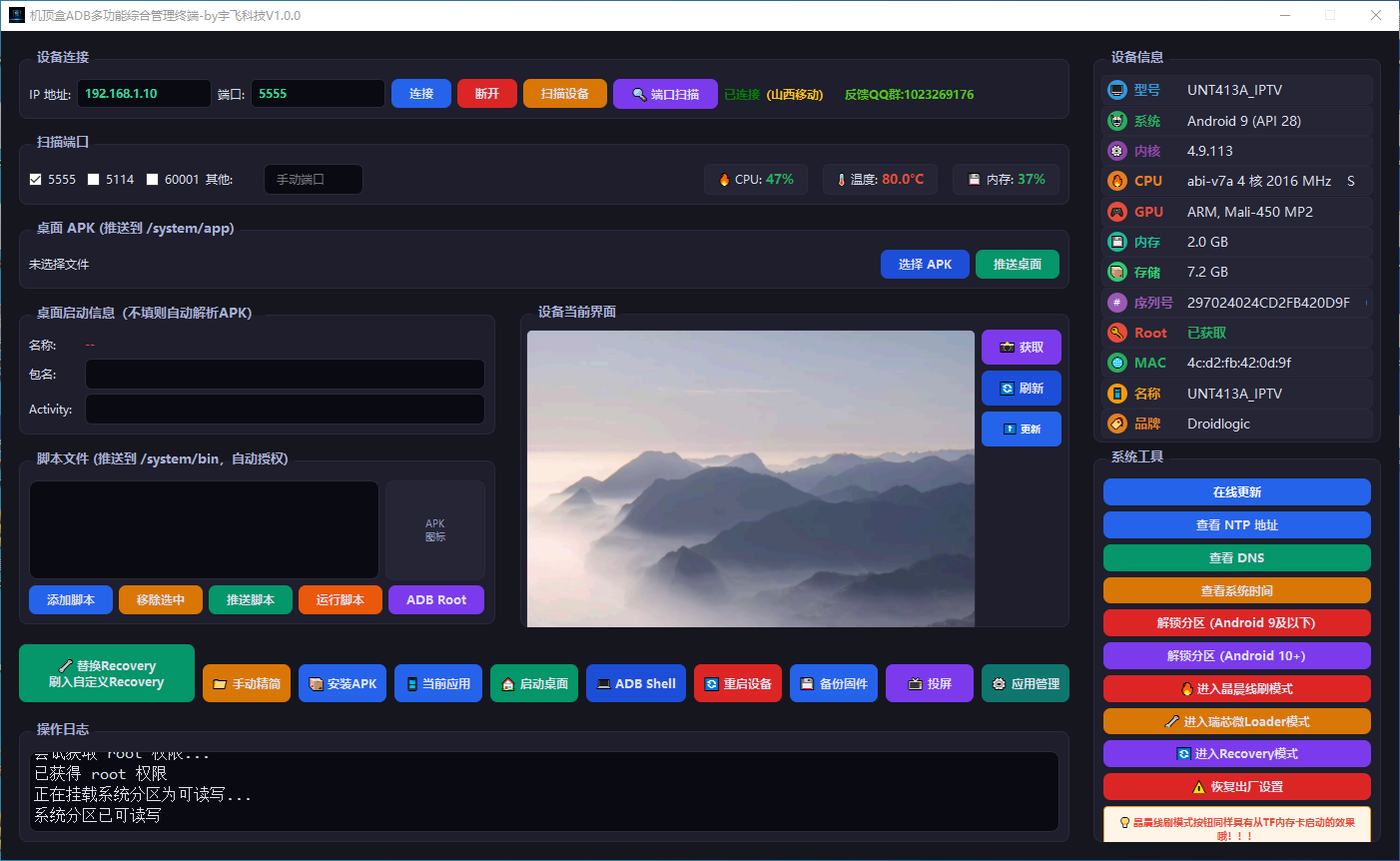Click the orange 扫描设备 button
Image resolution: width=1400 pixels, height=861 pixels.
(565, 94)
